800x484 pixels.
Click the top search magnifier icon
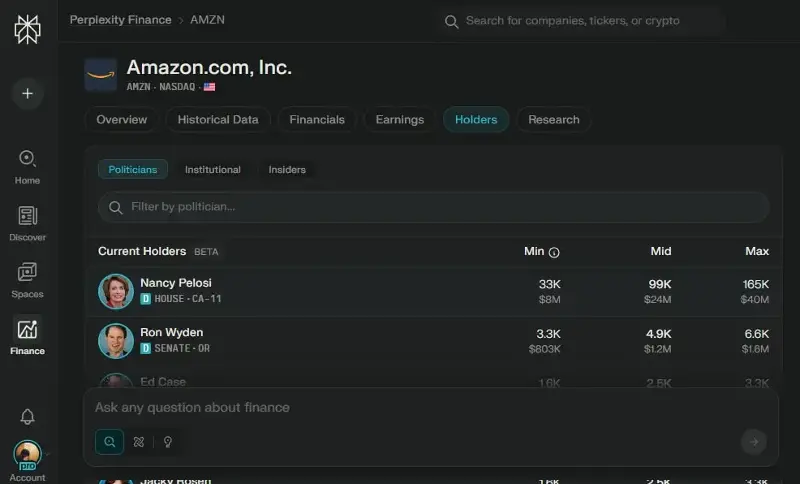click(x=452, y=21)
